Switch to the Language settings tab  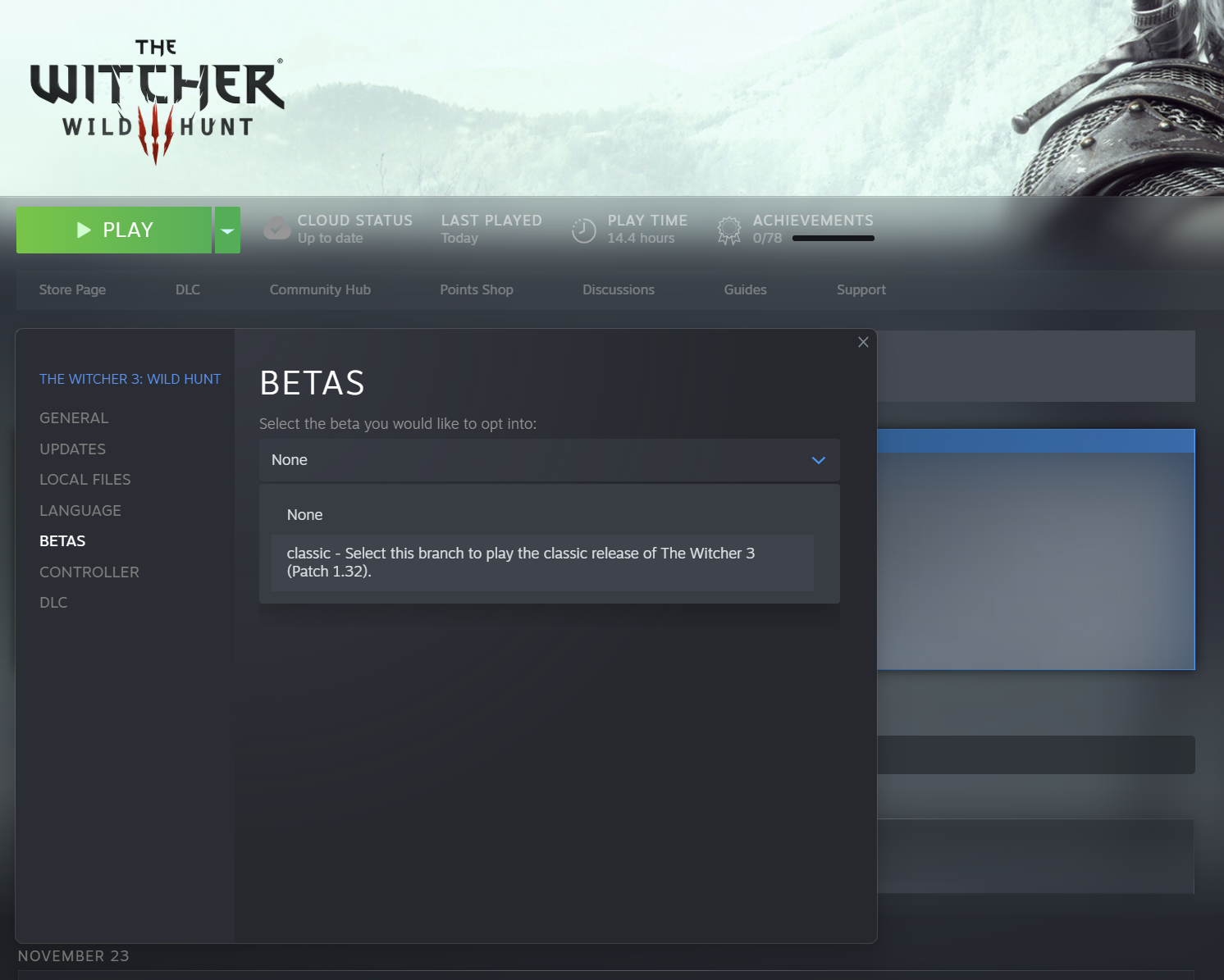tap(80, 510)
